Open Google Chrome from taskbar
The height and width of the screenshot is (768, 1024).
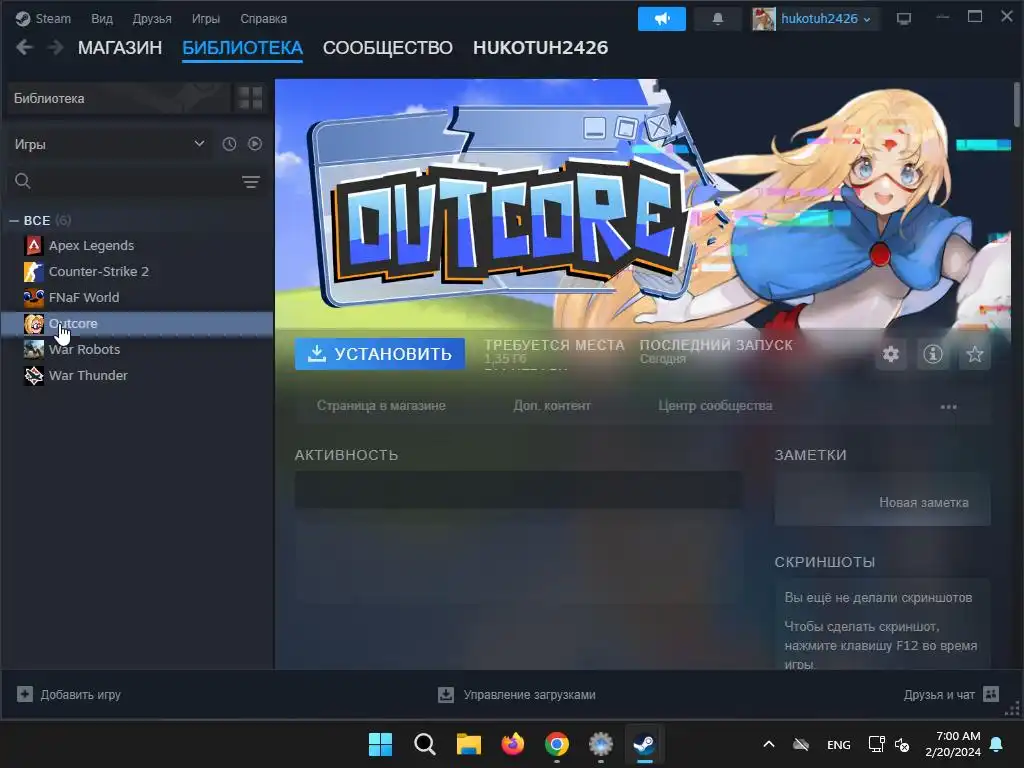point(556,744)
